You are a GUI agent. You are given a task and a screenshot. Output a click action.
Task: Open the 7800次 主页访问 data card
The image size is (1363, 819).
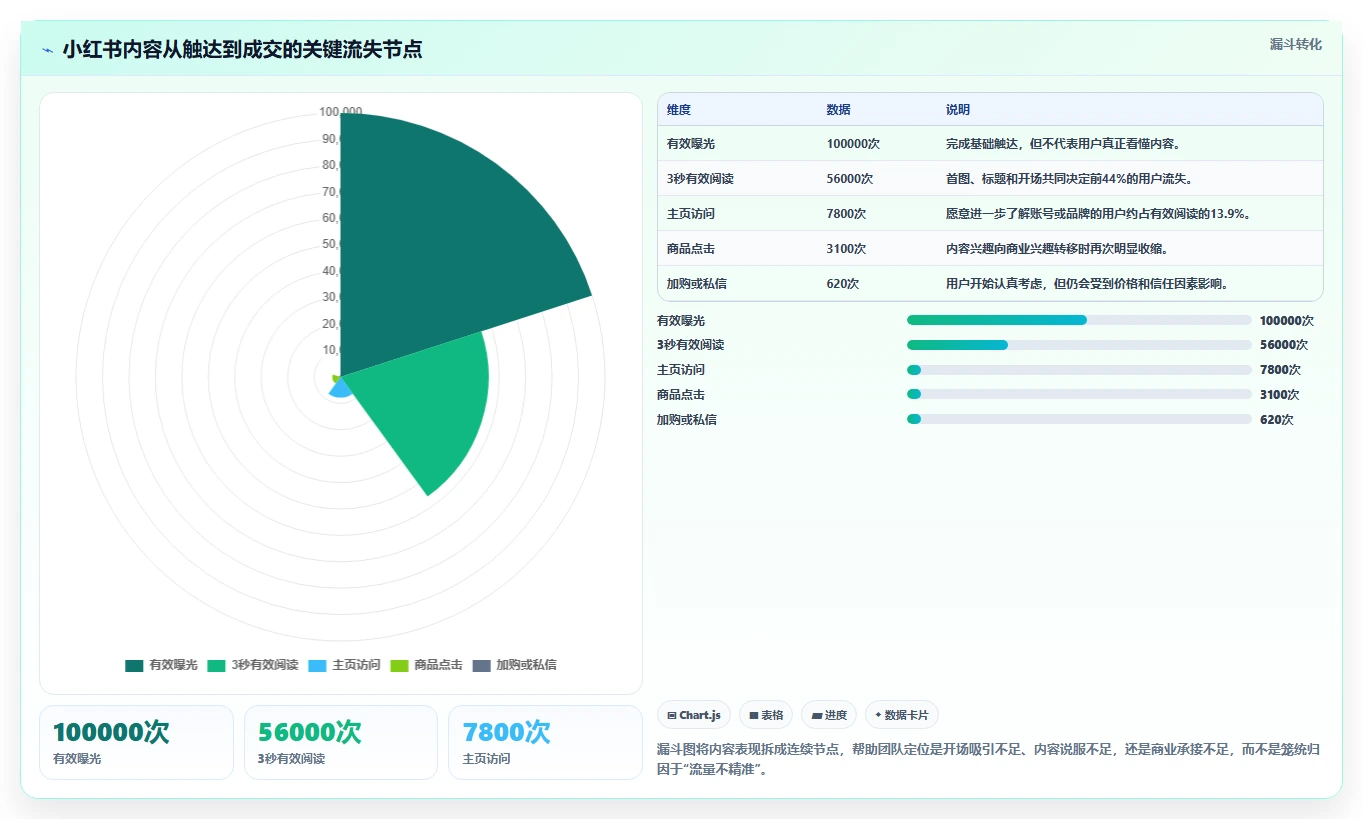[x=545, y=742]
